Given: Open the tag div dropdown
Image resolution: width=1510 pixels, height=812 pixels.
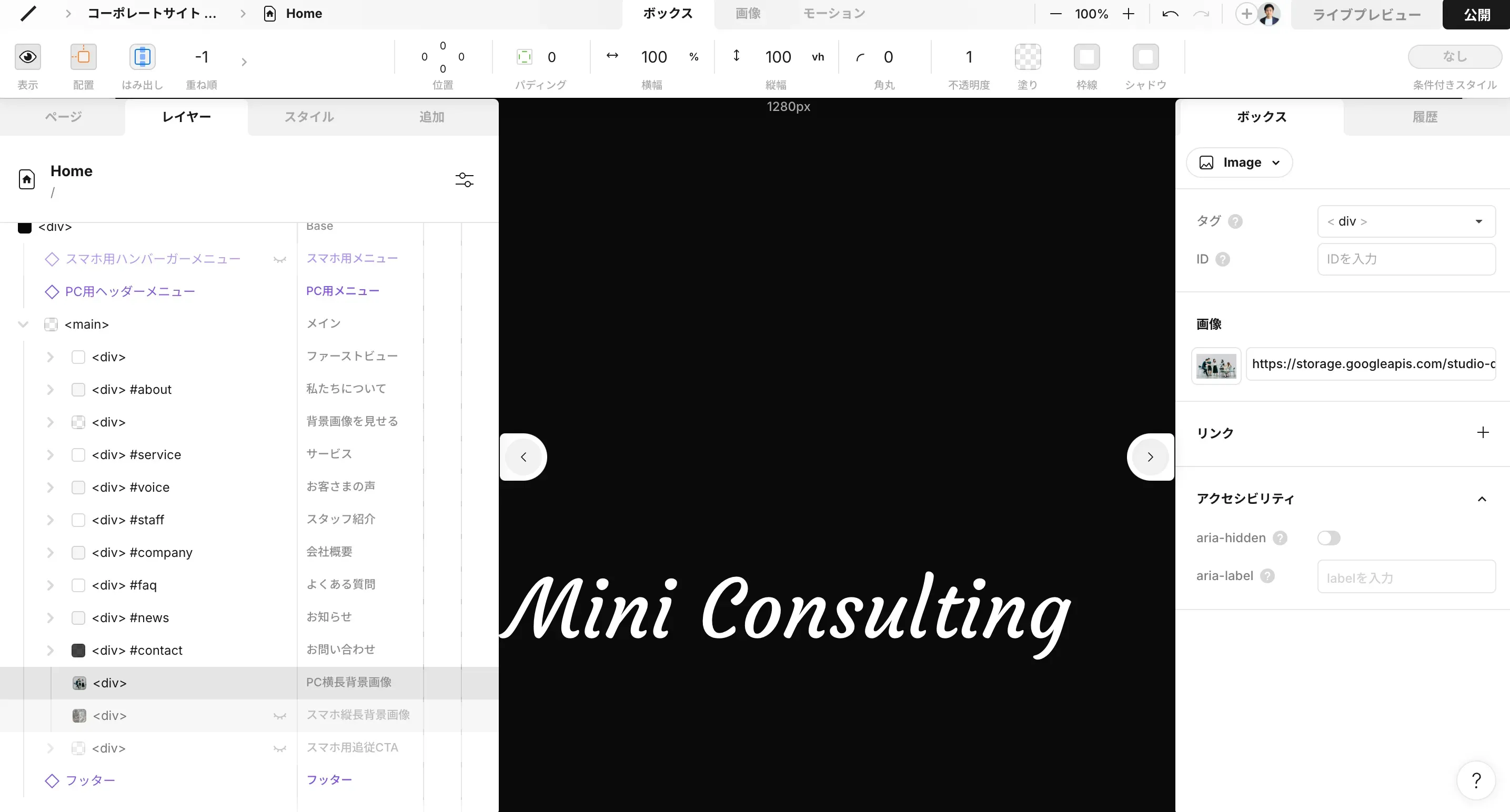Looking at the screenshot, I should pos(1406,221).
